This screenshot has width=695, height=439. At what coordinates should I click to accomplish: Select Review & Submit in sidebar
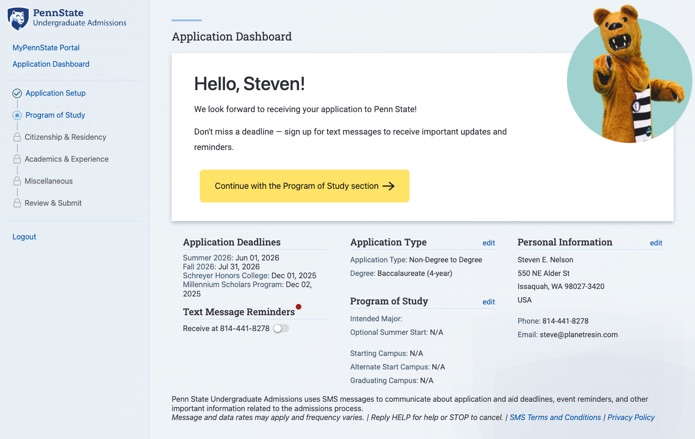(53, 203)
